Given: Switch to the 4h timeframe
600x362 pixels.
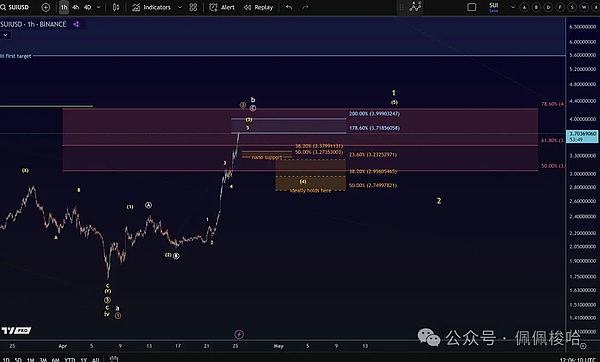Looking at the screenshot, I should (76, 7).
